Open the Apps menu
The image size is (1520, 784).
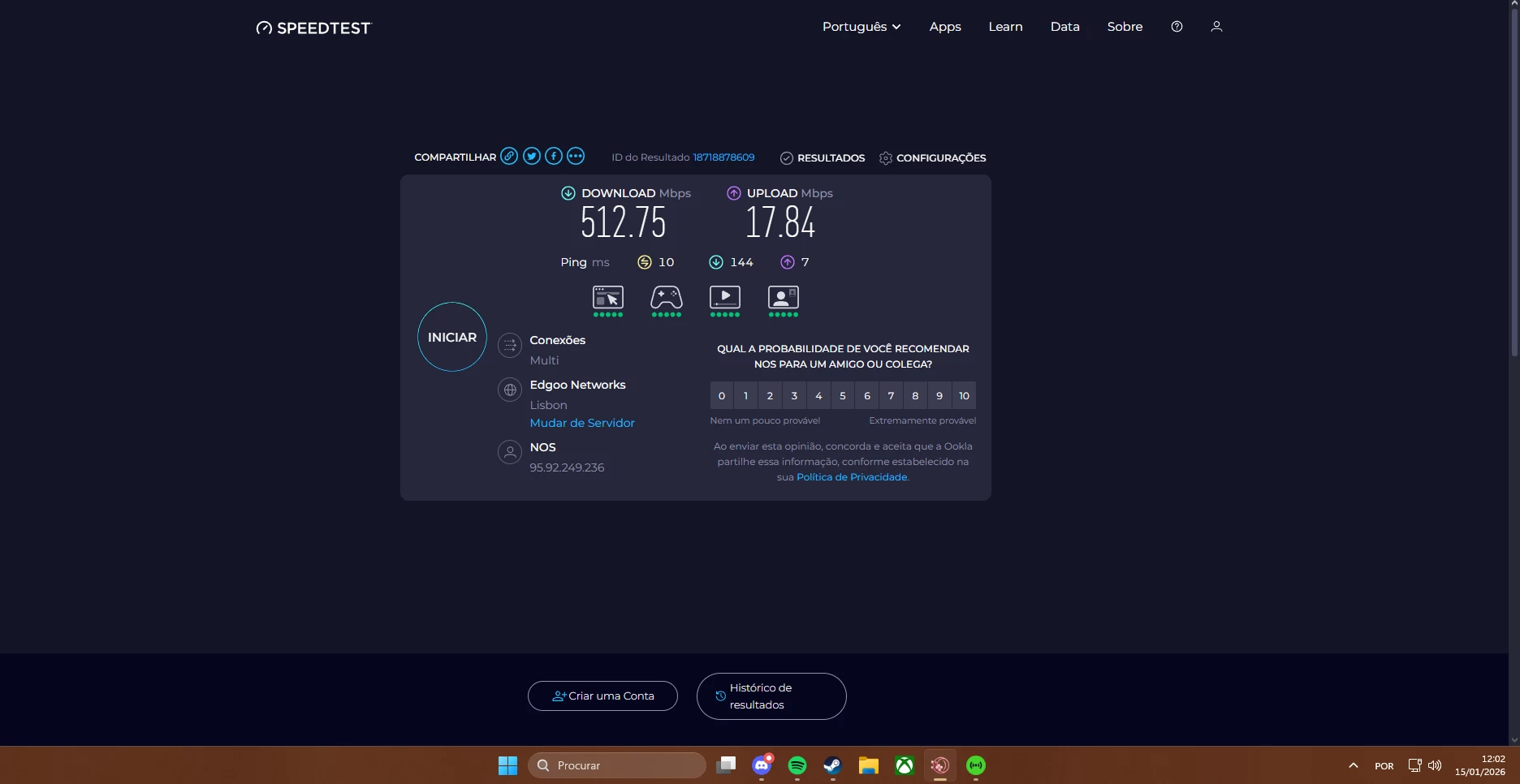(945, 27)
